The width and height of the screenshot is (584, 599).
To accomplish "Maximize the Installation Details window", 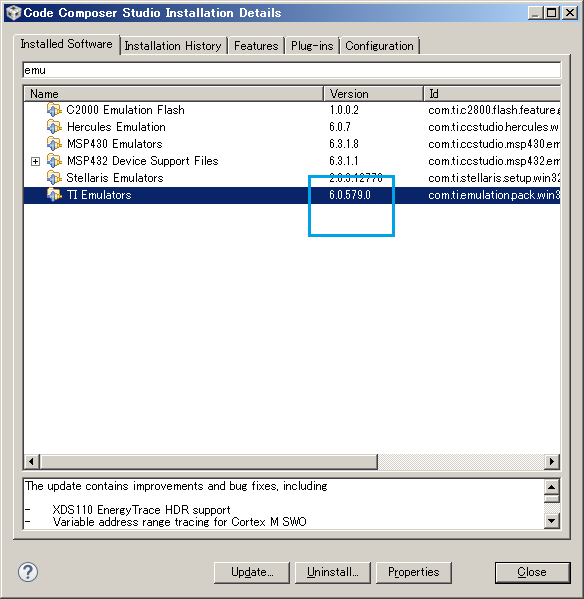I will [x=552, y=13].
